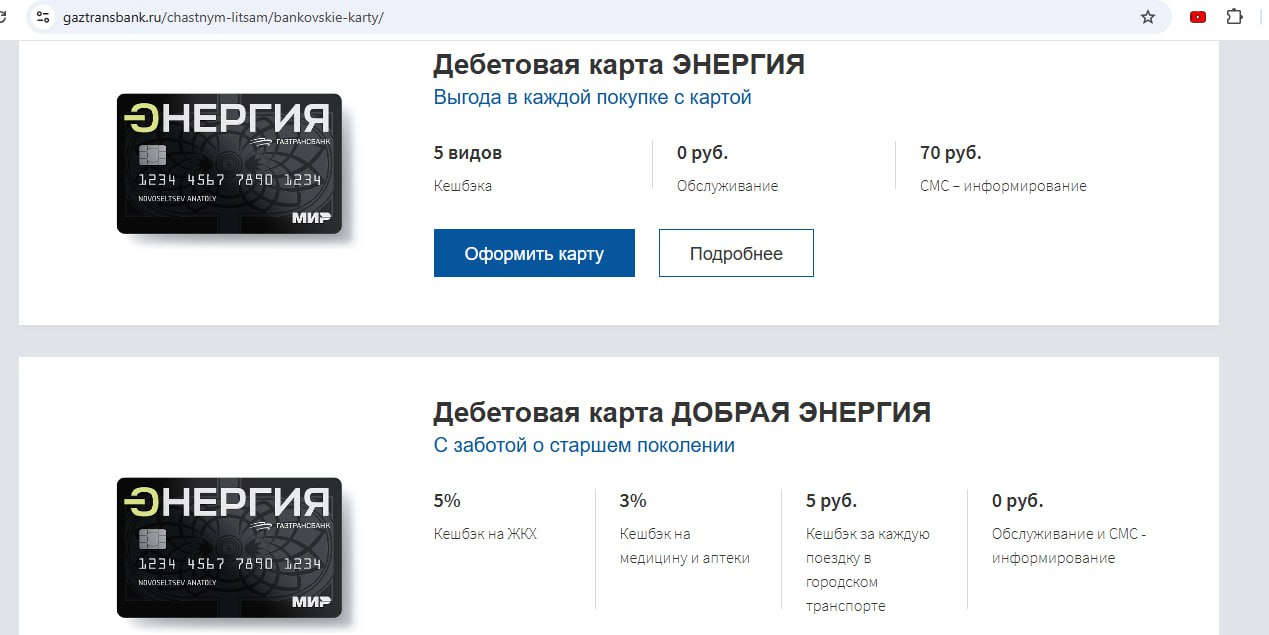Click the 70 руб. СМС-информирование figure
Viewport: 1269px width, 635px height.
950,153
